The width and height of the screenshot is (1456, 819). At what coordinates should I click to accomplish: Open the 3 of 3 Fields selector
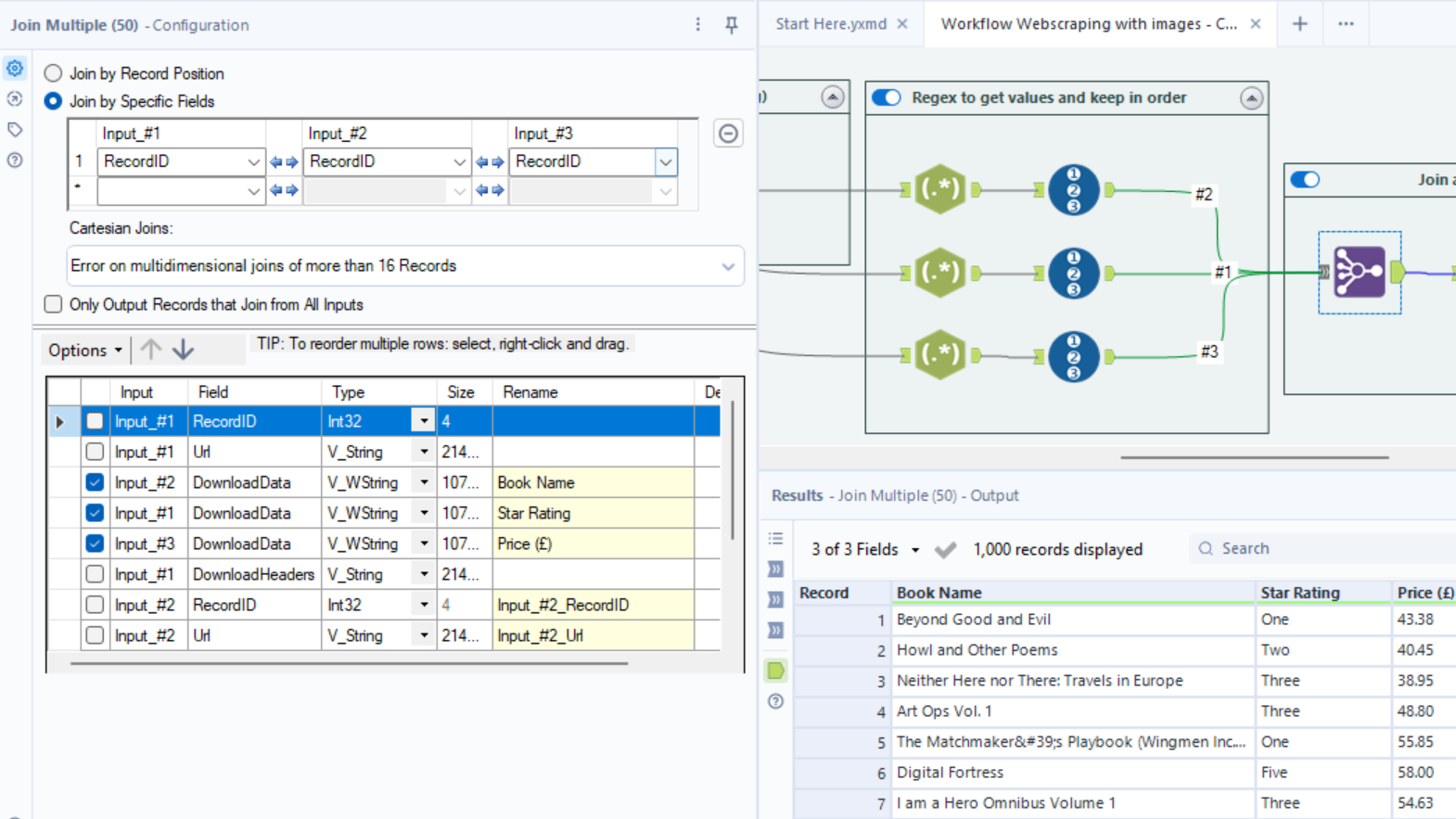[x=864, y=549]
